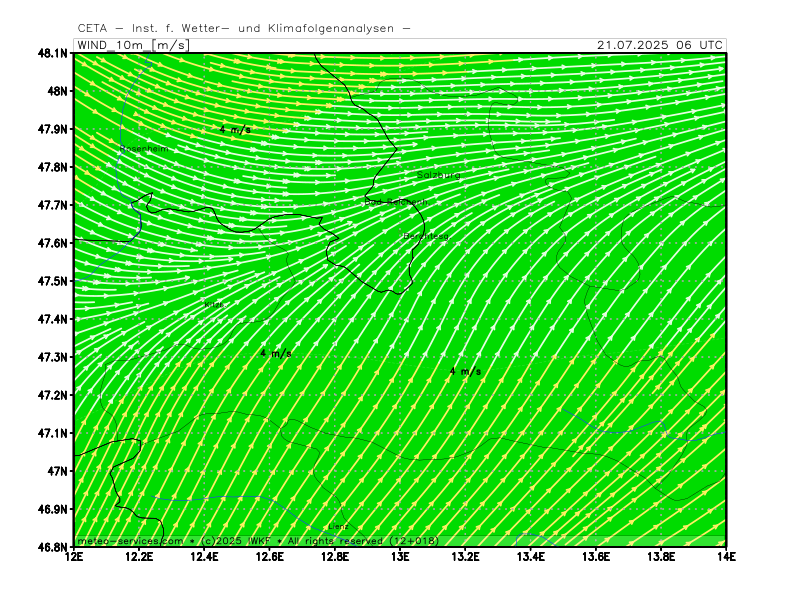Click the "Bad Reichenh." map label

point(396,202)
